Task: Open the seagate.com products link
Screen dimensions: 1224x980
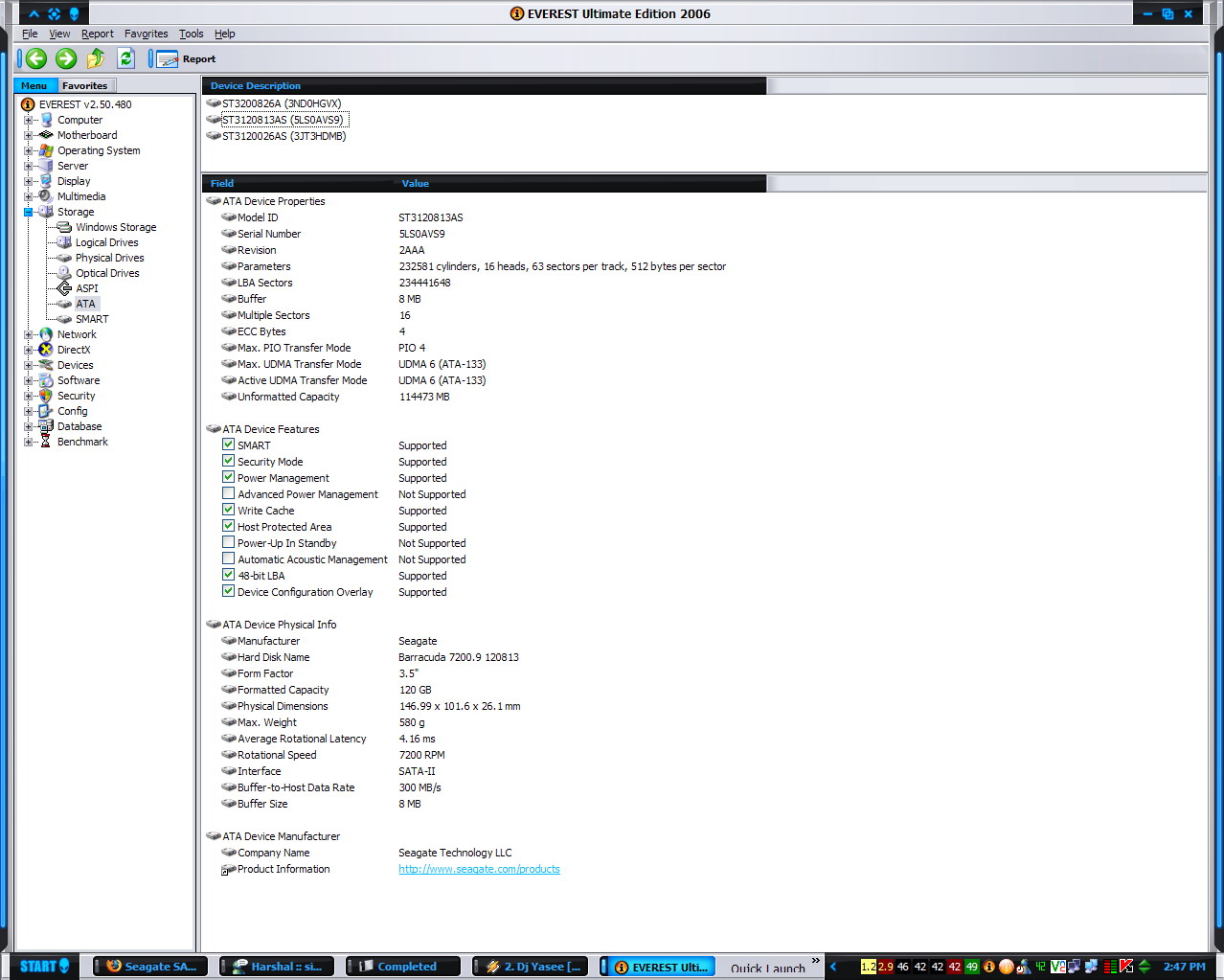Action: 479,869
